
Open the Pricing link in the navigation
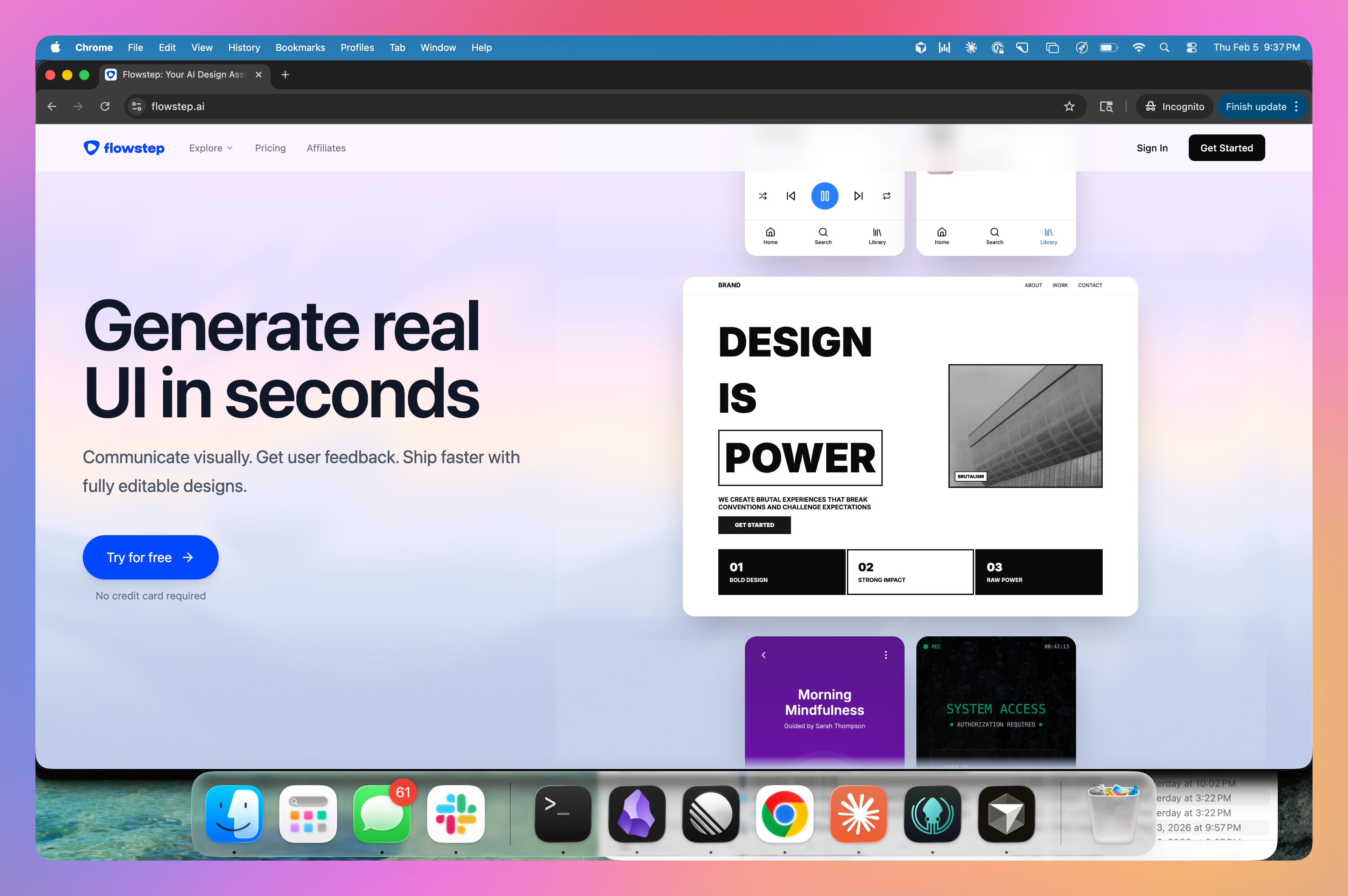[270, 148]
